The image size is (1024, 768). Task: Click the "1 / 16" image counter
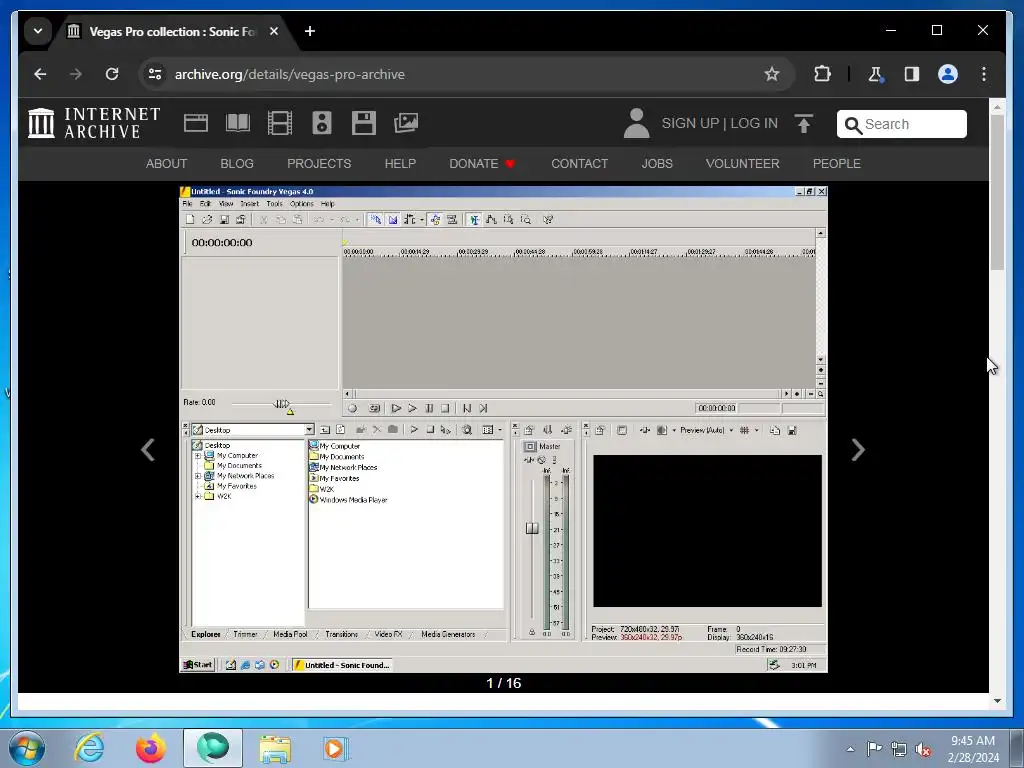click(504, 683)
